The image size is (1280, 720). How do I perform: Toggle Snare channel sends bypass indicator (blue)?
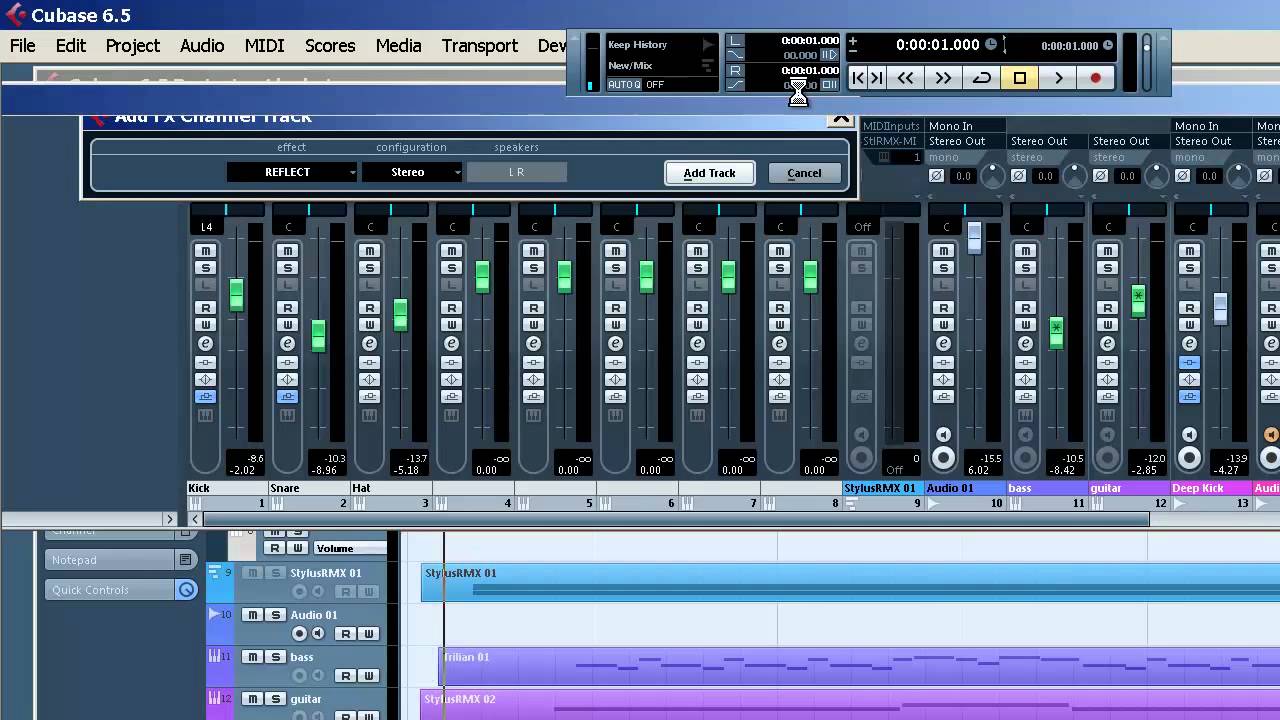(287, 397)
